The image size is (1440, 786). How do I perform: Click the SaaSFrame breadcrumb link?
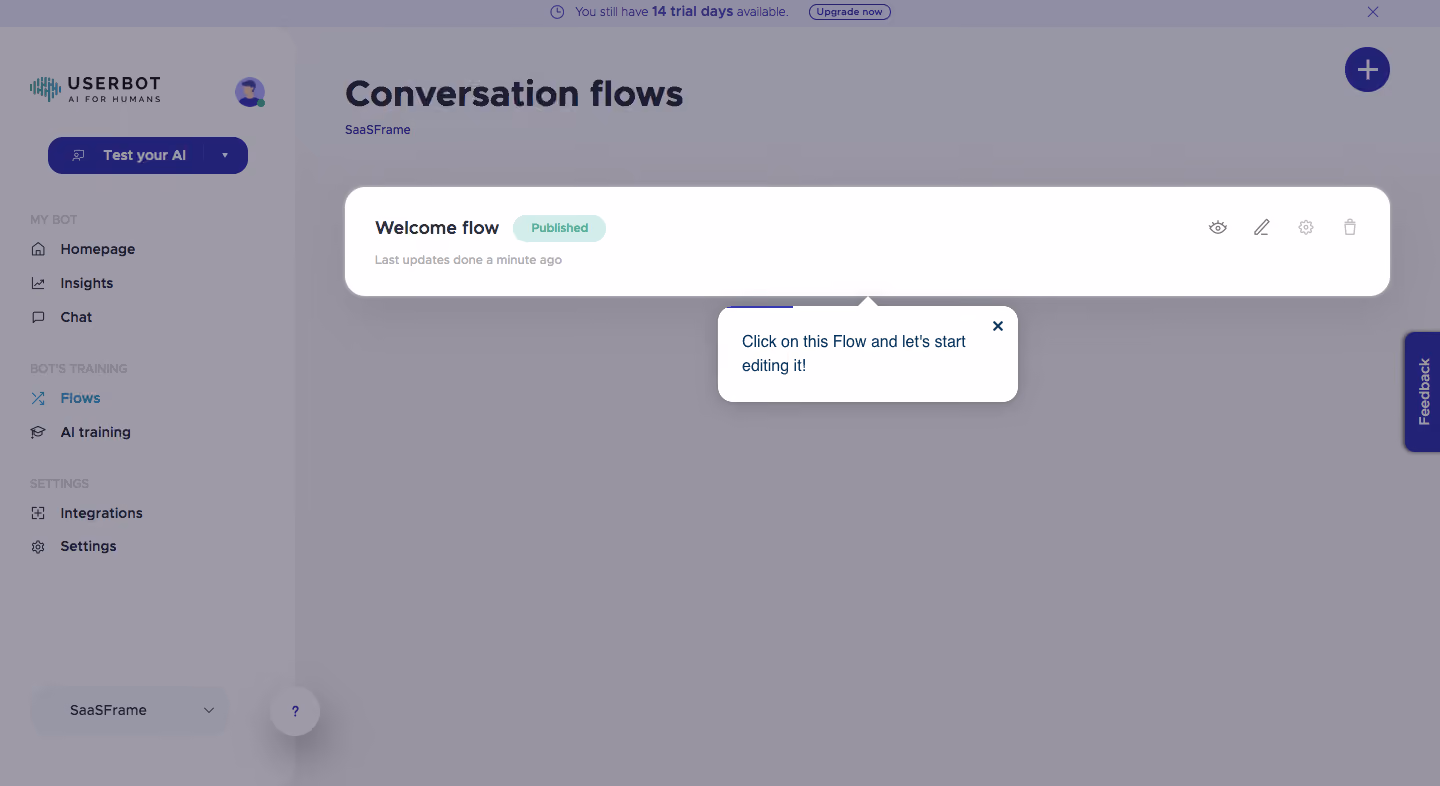(x=378, y=130)
